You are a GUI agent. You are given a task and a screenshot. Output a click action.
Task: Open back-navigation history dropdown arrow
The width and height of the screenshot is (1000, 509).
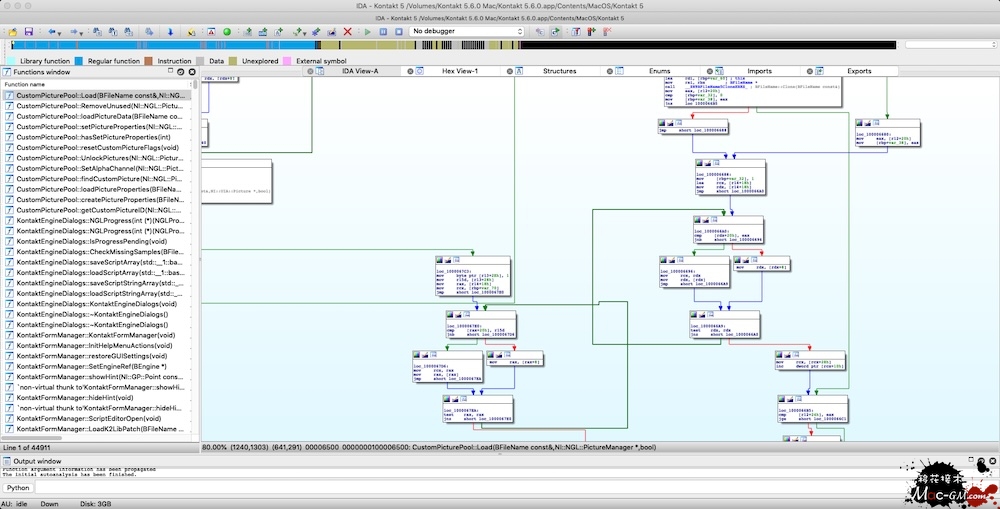(59, 33)
